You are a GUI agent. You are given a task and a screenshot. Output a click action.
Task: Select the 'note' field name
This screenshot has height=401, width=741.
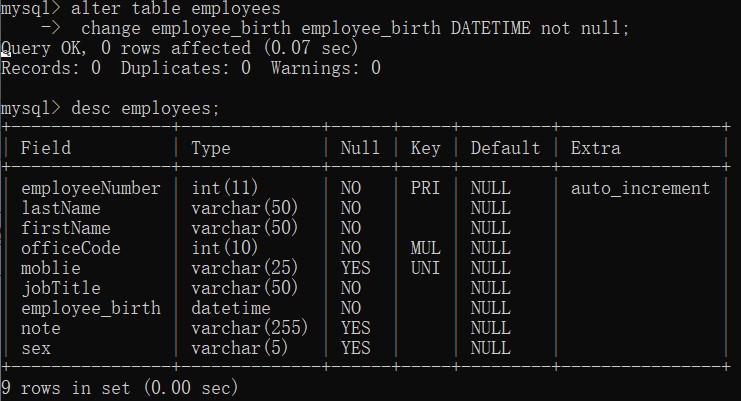click(x=41, y=328)
